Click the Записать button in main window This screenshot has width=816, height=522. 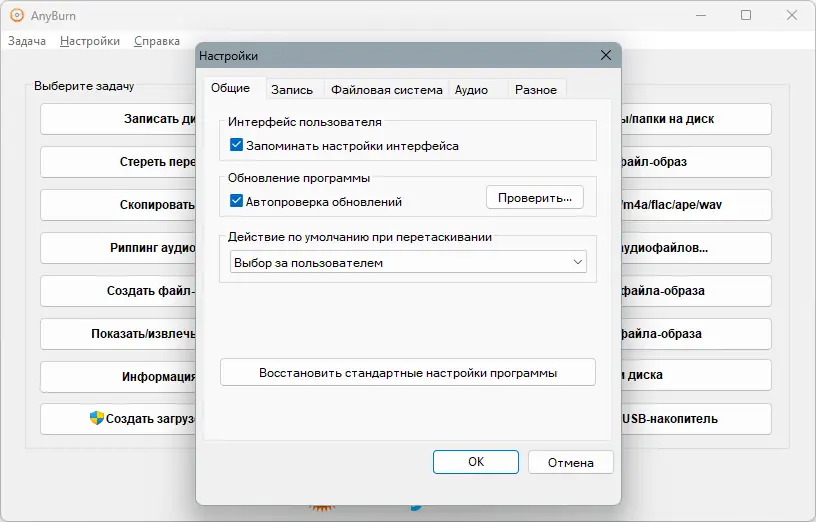pyautogui.click(x=119, y=119)
